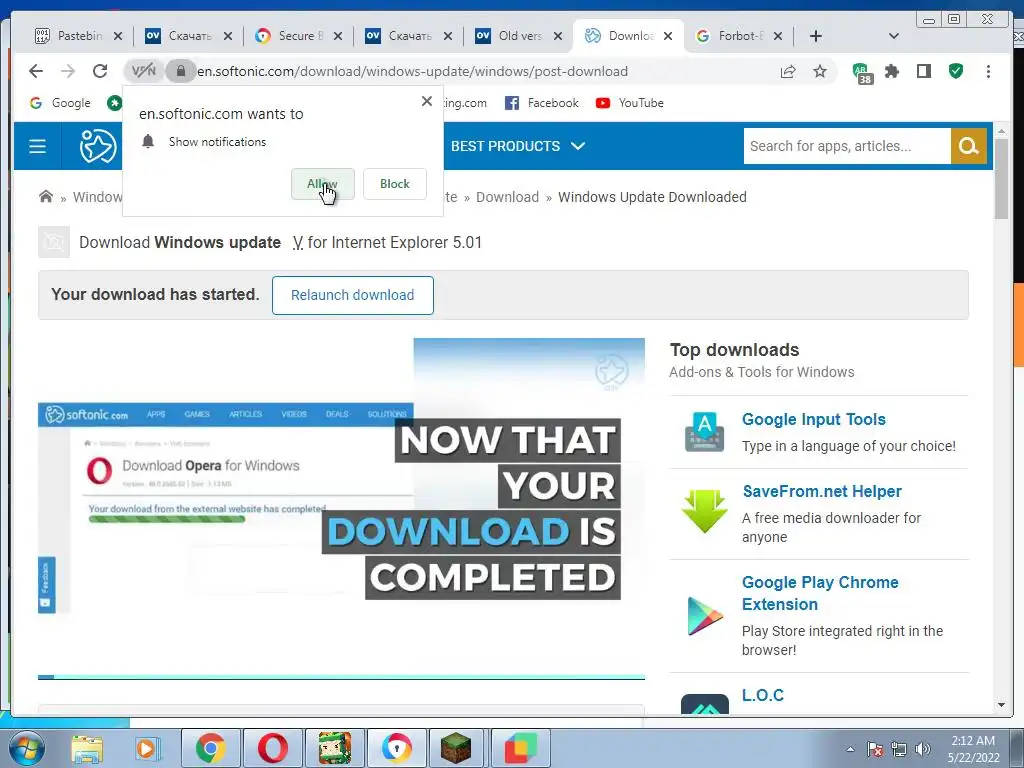Image resolution: width=1024 pixels, height=768 pixels.
Task: Open the Google Input Tools icon
Action: tap(704, 432)
